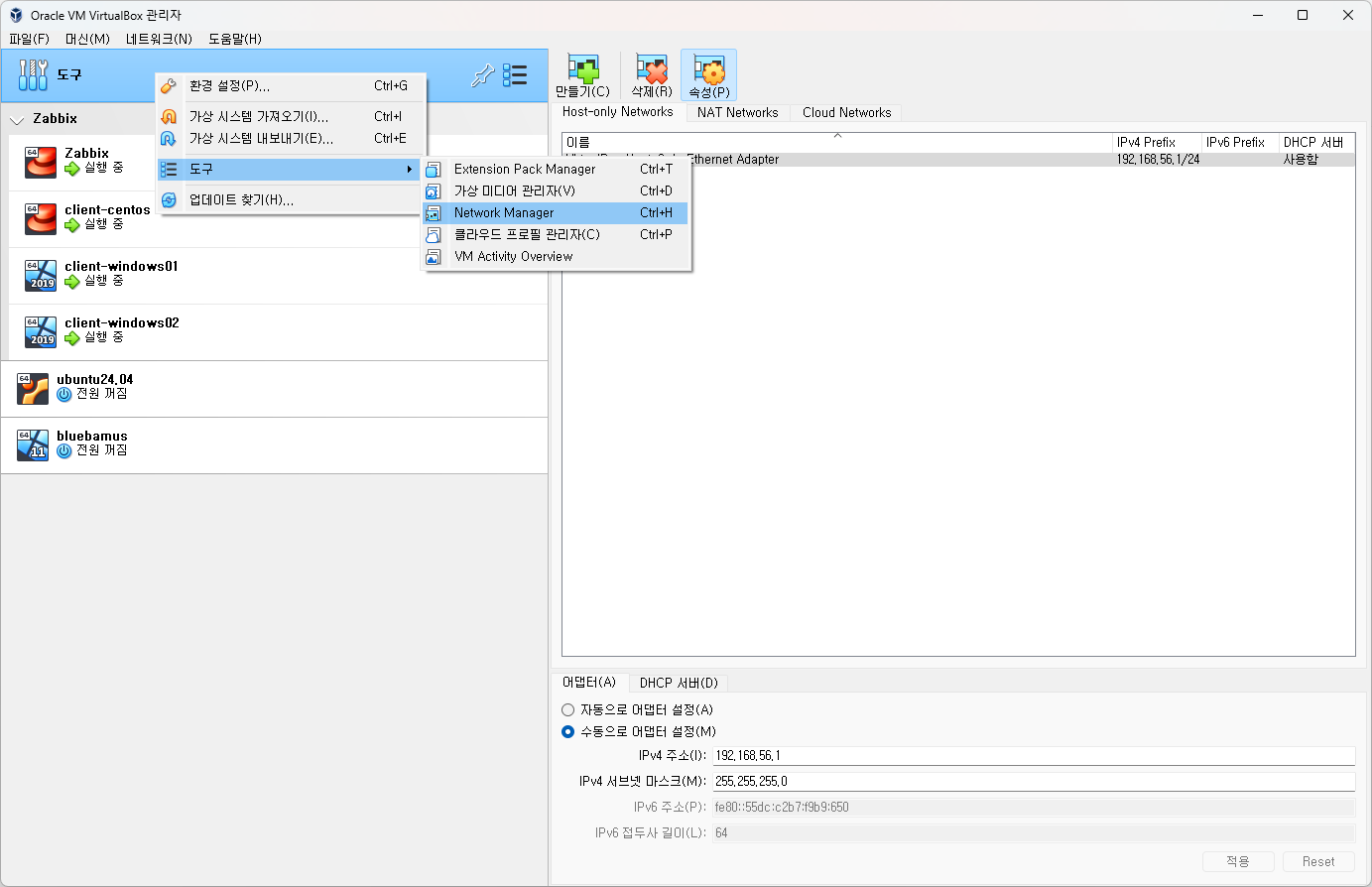Image resolution: width=1372 pixels, height=887 pixels.
Task: Click the sort arrow above network list header
Action: click(837, 136)
